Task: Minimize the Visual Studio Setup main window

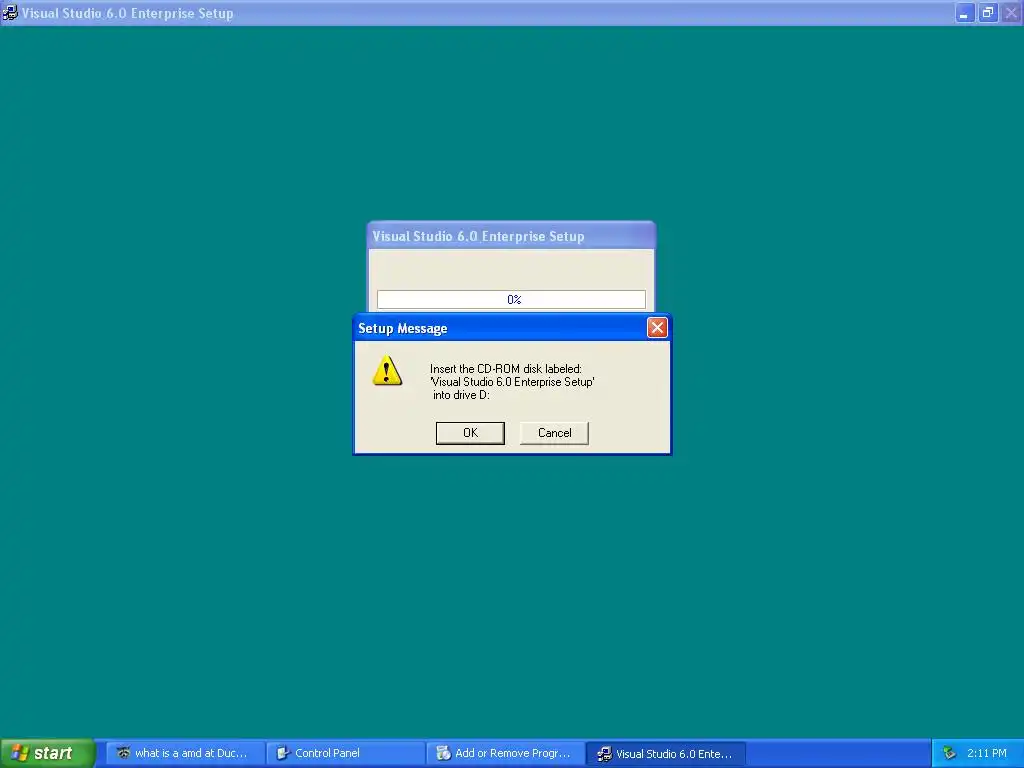Action: coord(964,13)
